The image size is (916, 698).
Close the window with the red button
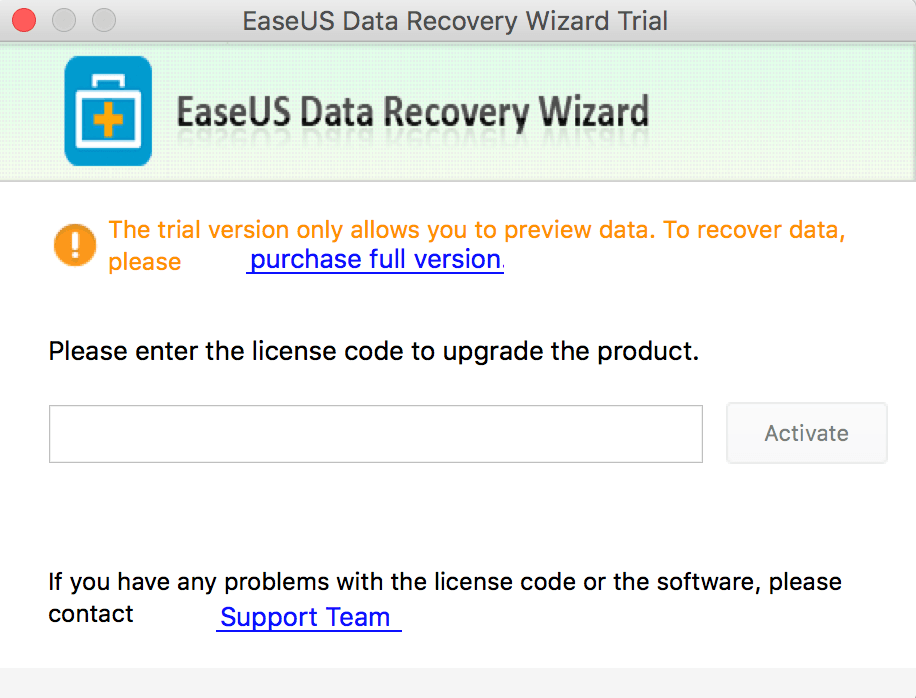click(x=24, y=20)
